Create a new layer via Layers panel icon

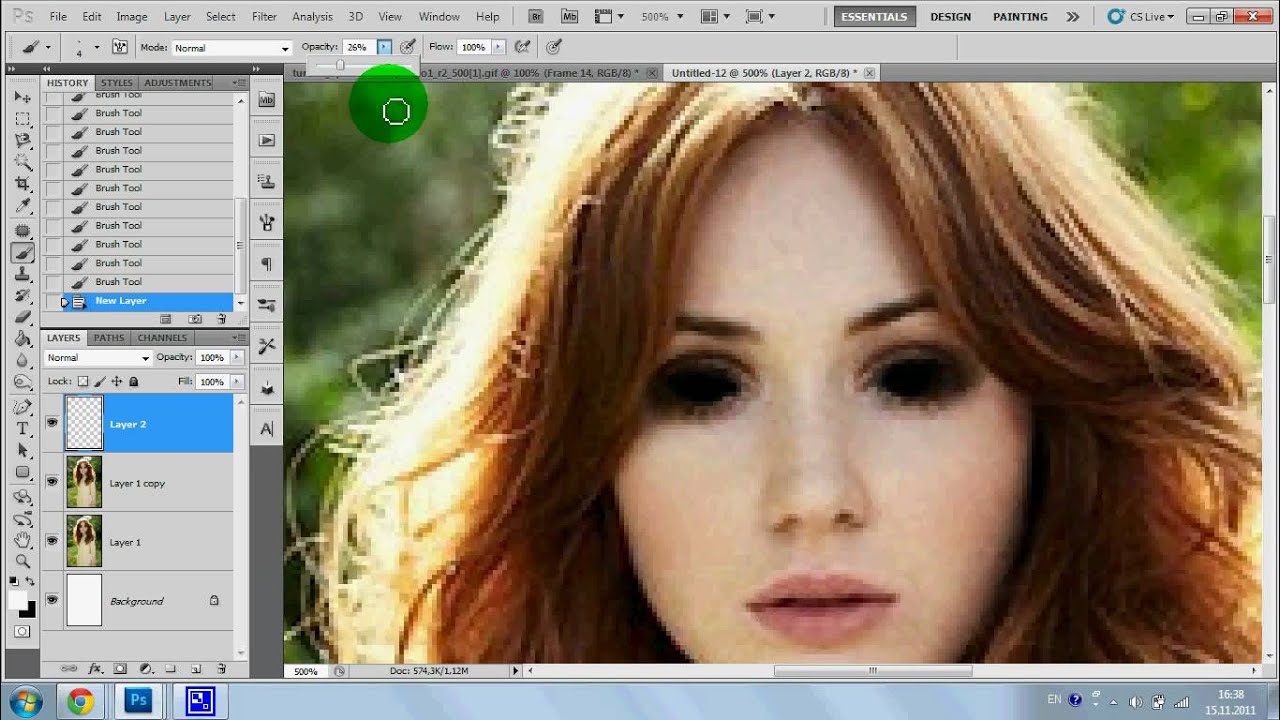pyautogui.click(x=196, y=668)
